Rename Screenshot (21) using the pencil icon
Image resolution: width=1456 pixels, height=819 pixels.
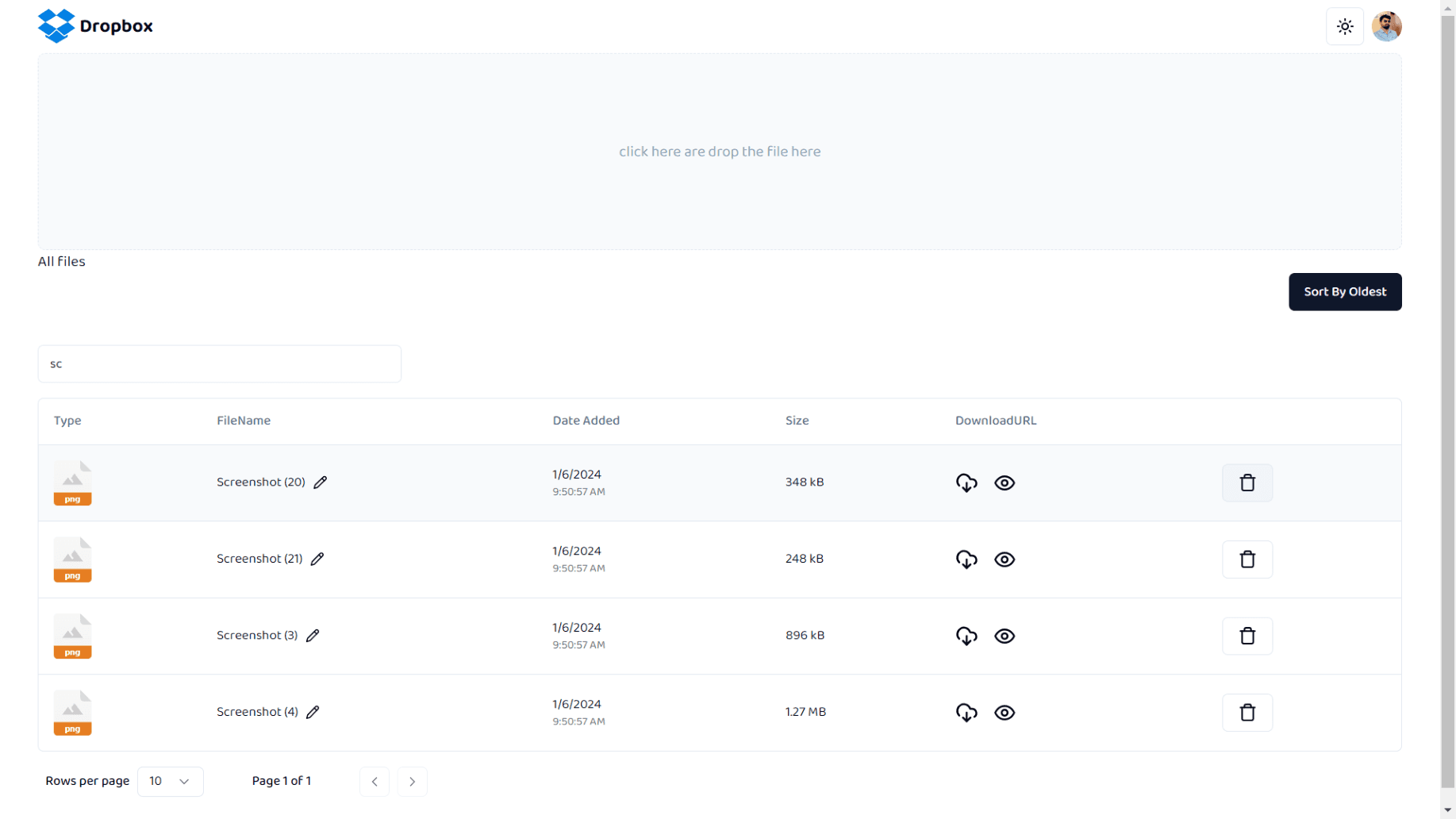tap(317, 559)
